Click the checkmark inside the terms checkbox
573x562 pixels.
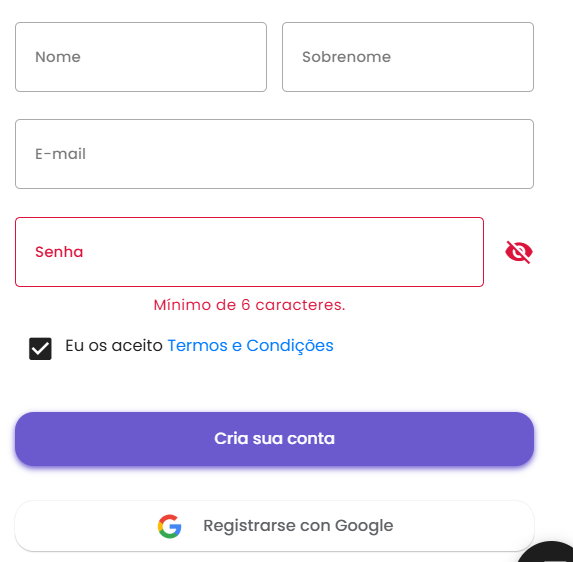[x=40, y=349]
